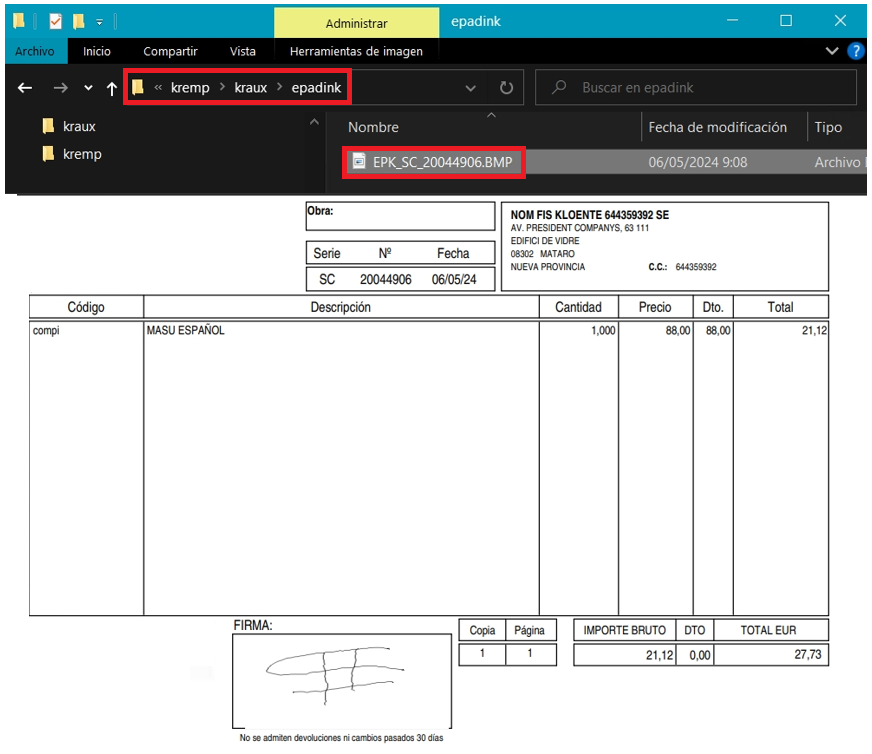Select file EPK_SC_20044906.BMP
The width and height of the screenshot is (872, 754).
tap(443, 162)
